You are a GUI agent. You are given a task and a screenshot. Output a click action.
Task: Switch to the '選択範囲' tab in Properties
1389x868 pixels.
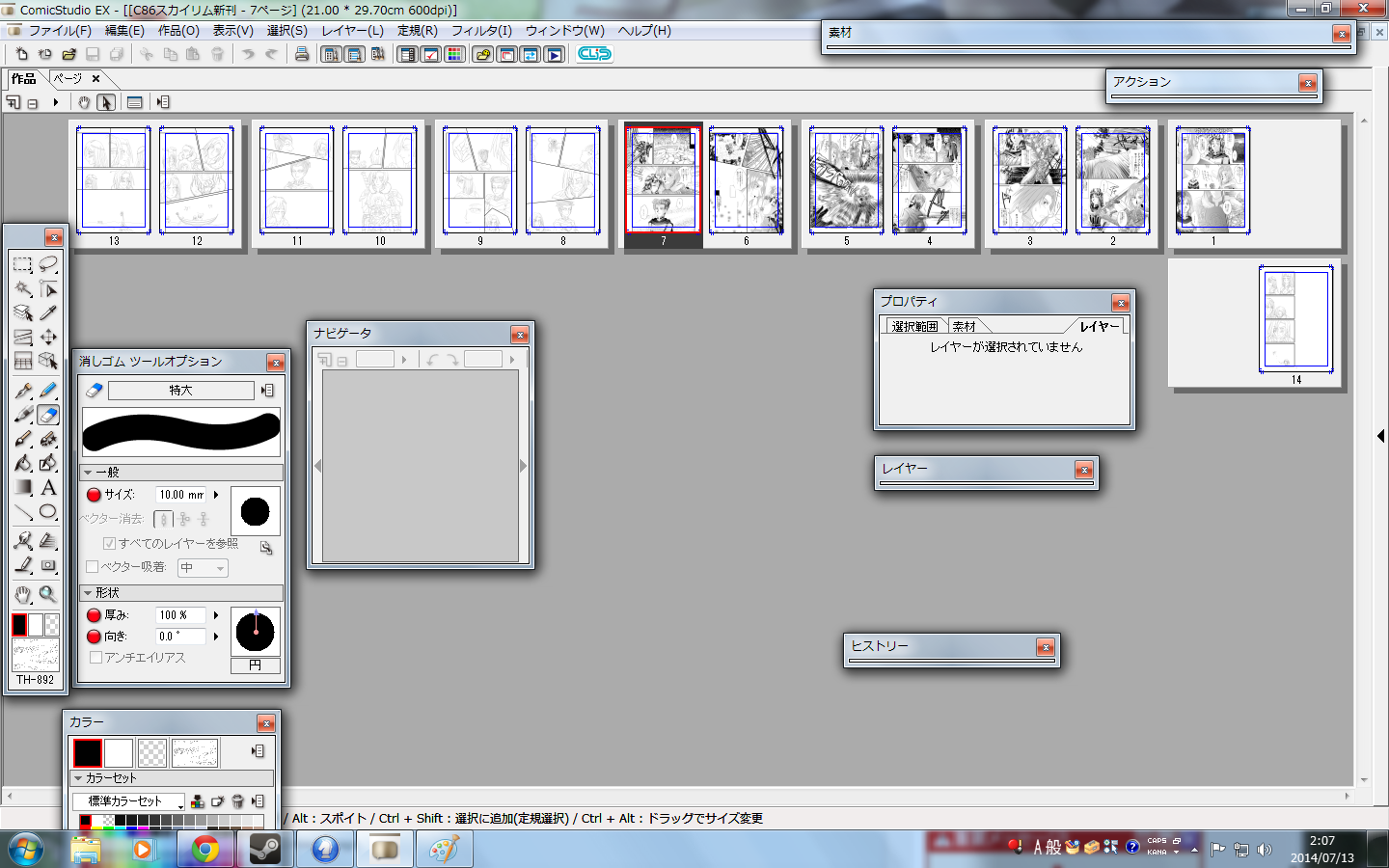914,327
